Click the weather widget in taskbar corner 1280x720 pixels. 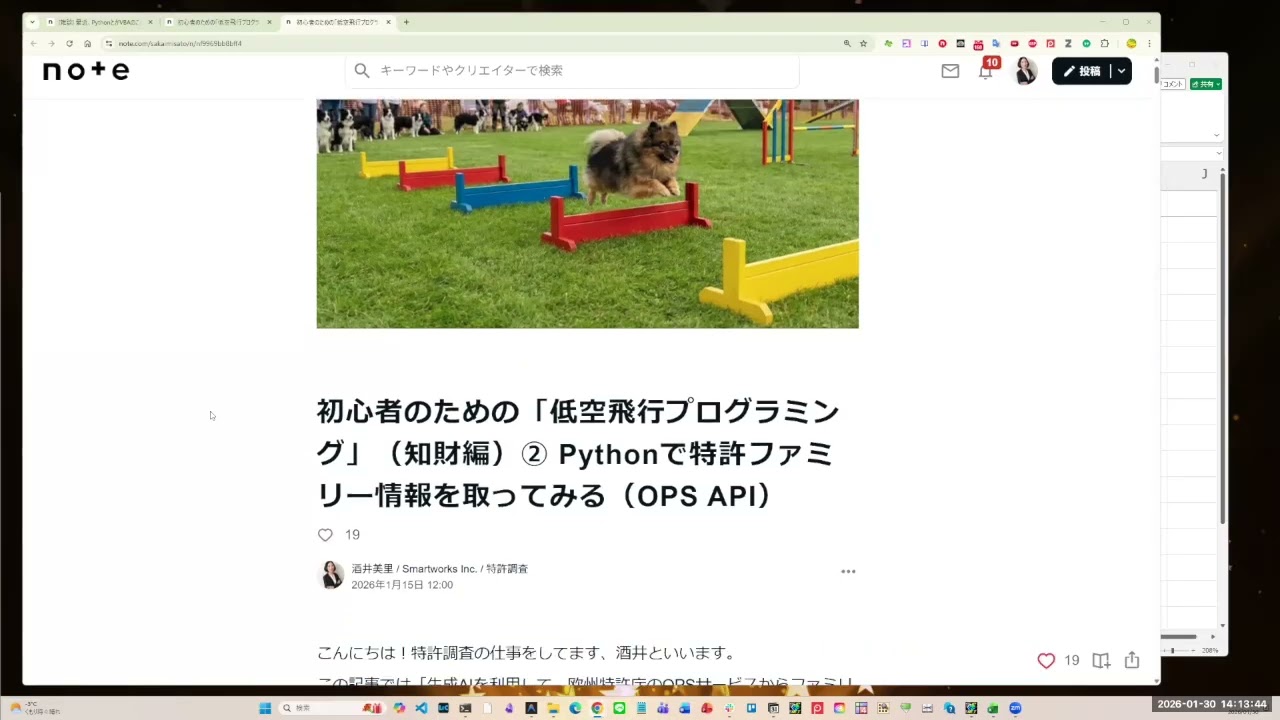tap(34, 708)
